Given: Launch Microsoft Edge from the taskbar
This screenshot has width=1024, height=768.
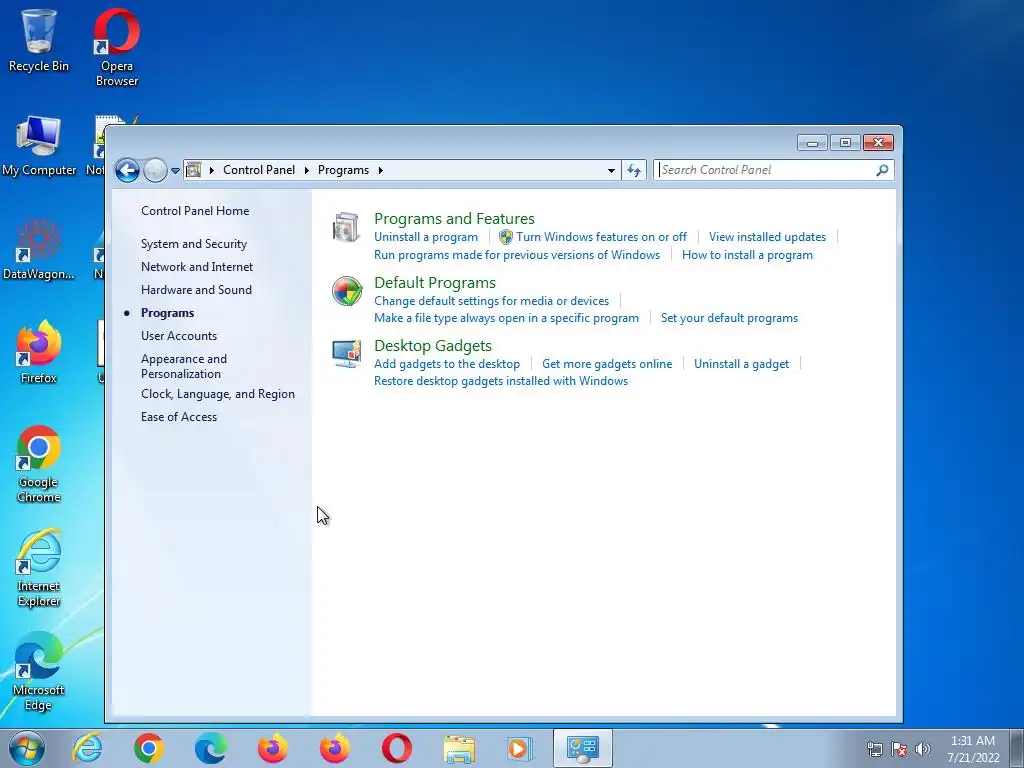Looking at the screenshot, I should pyautogui.click(x=210, y=748).
